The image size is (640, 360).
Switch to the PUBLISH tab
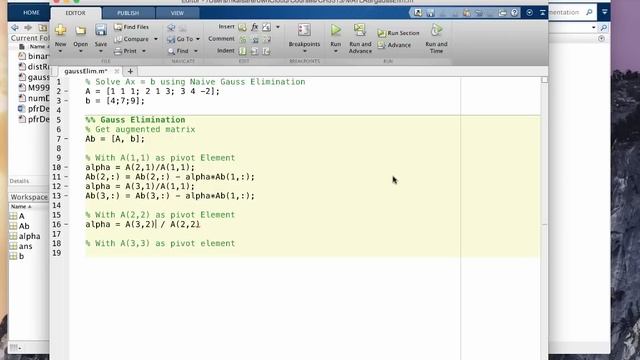point(128,13)
